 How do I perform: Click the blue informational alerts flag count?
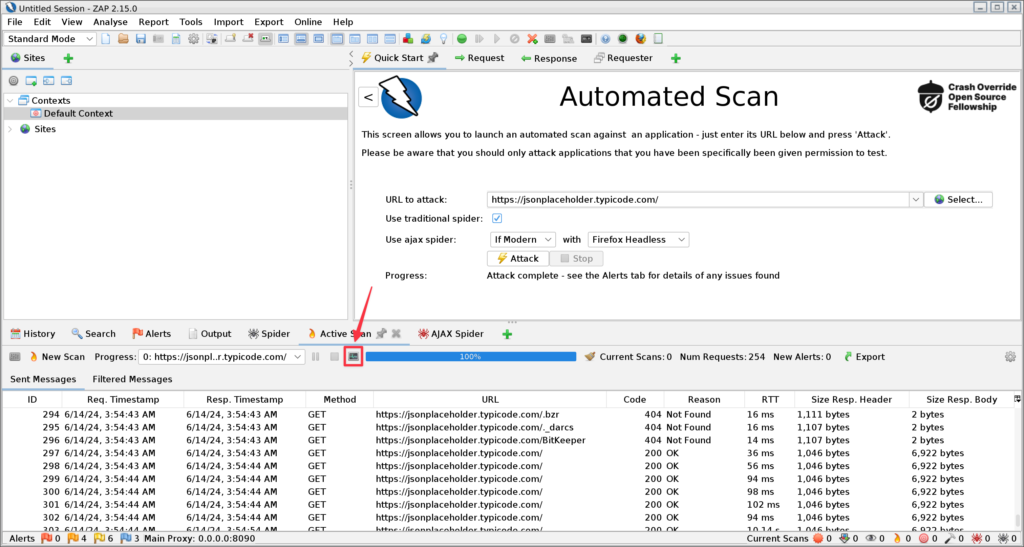pyautogui.click(x=130, y=539)
